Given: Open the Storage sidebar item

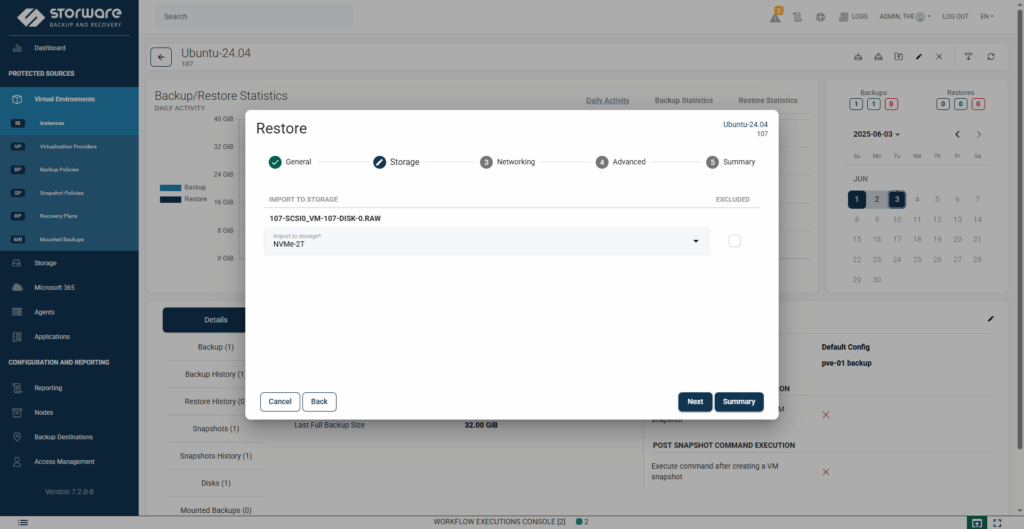Looking at the screenshot, I should click(45, 263).
